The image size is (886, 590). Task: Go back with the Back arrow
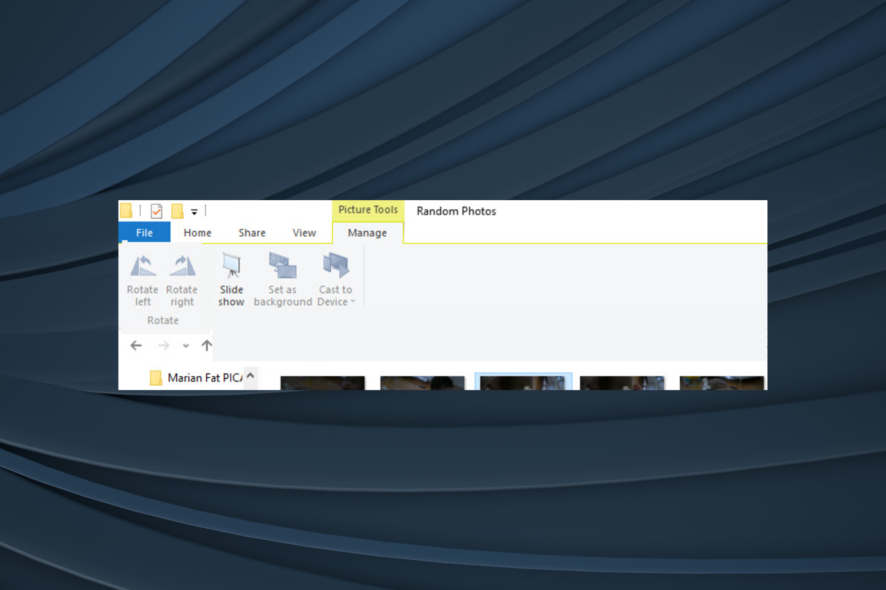[136, 345]
